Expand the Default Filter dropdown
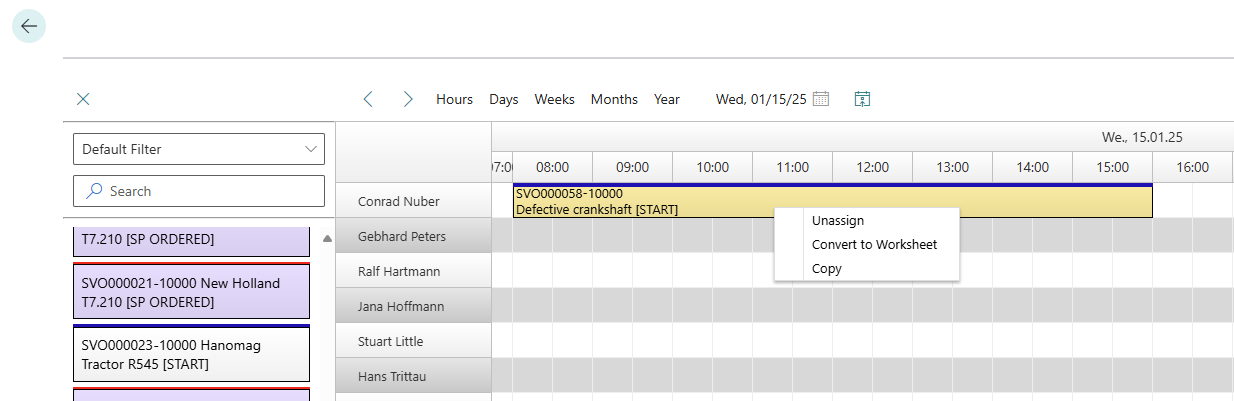The width and height of the screenshot is (1234, 401). click(309, 149)
